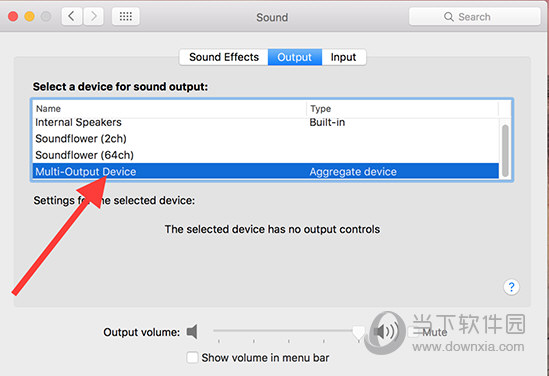The image size is (549, 376).
Task: Select Soundflower (2ch) device
Action: (265, 139)
